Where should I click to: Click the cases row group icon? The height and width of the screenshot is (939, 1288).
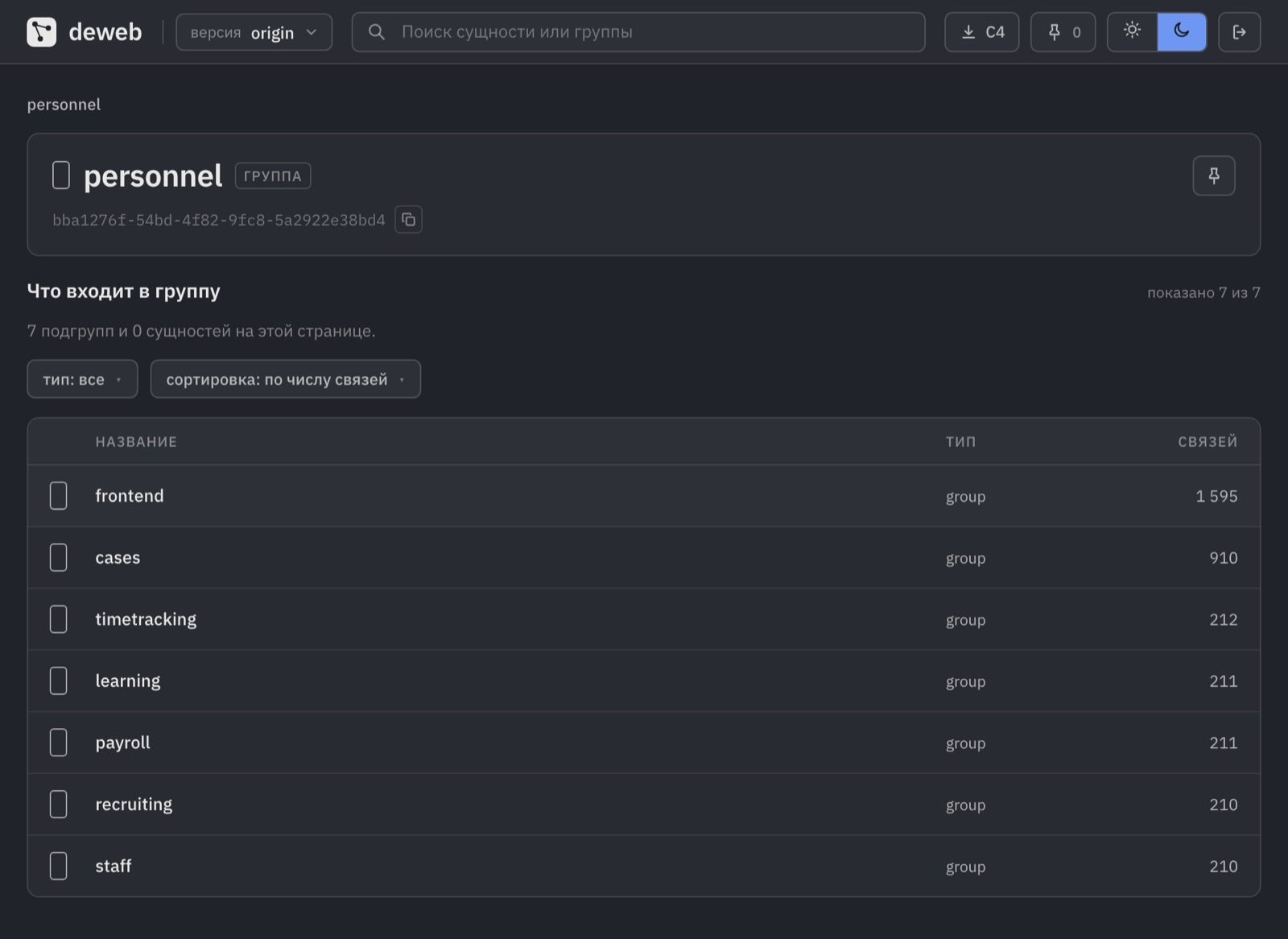(x=59, y=557)
